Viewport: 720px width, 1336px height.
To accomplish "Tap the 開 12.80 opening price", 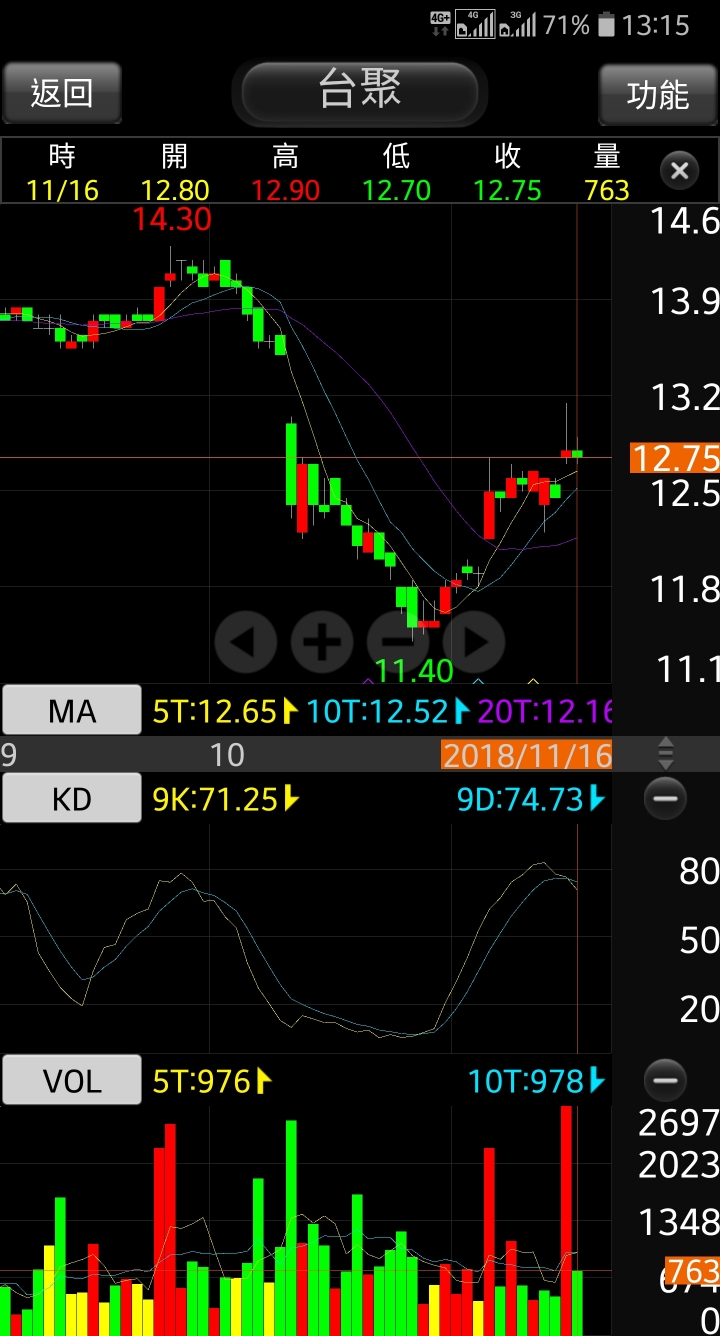I will pos(175,172).
